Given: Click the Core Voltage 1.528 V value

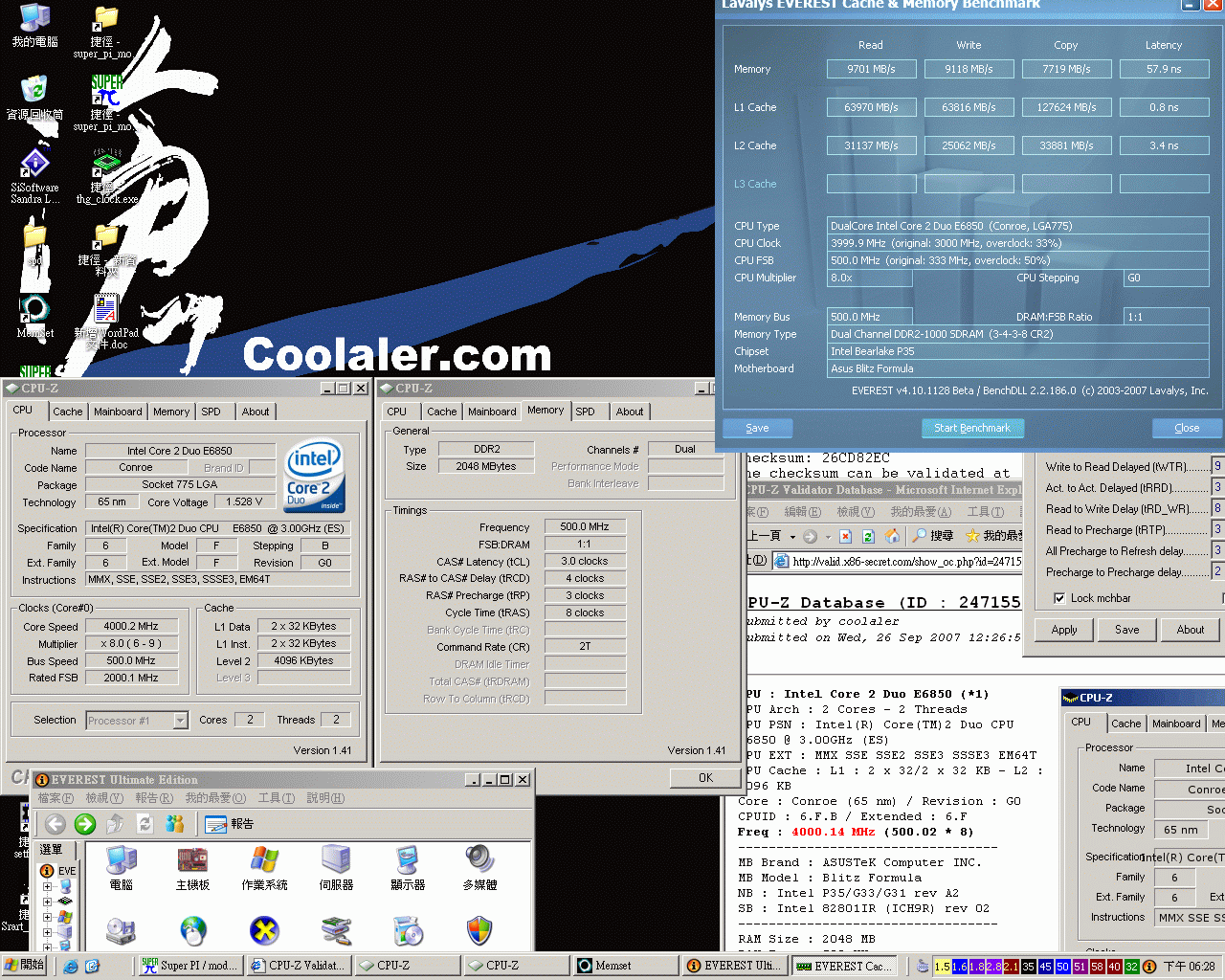Looking at the screenshot, I should point(244,501).
